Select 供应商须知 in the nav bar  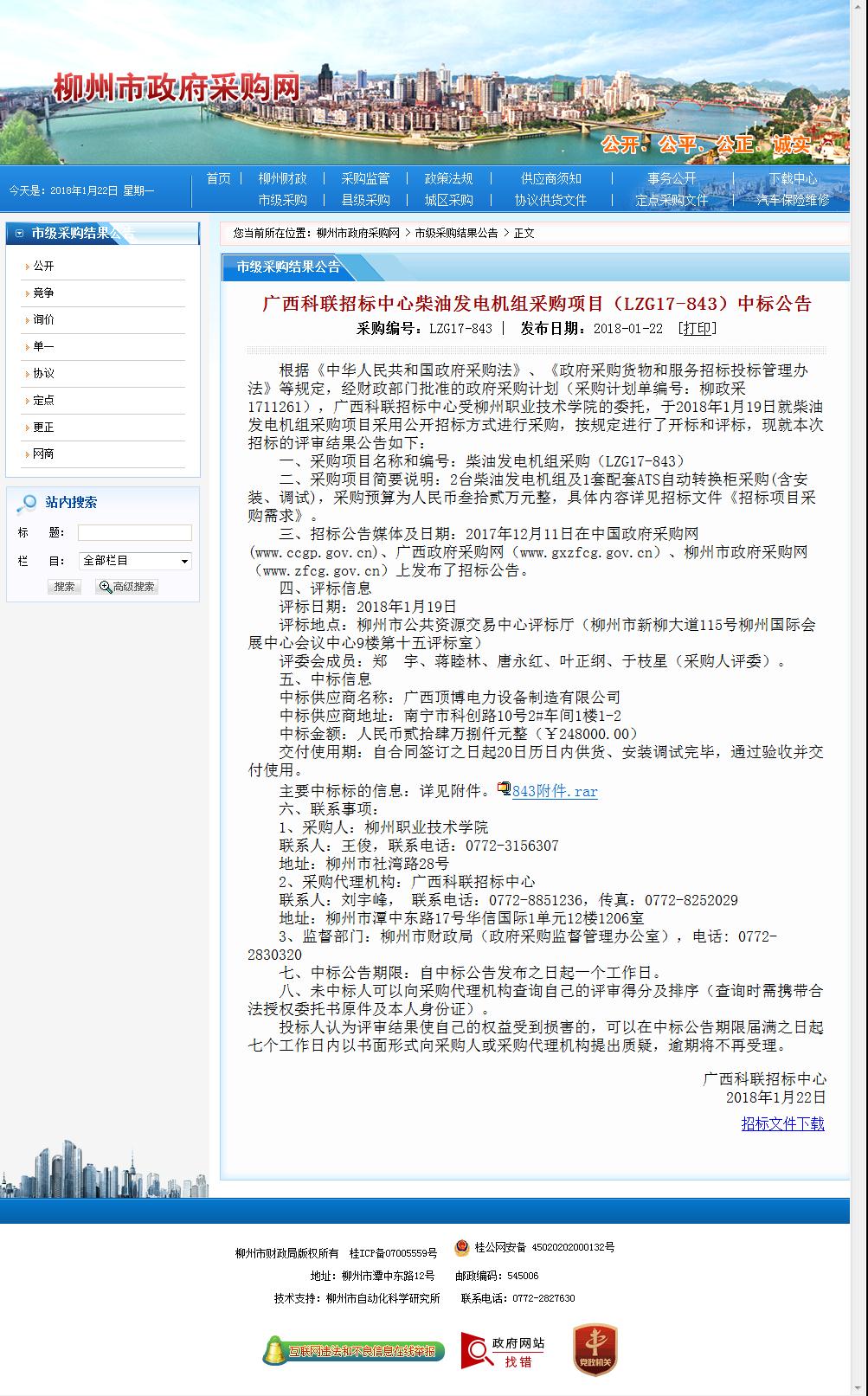point(551,178)
